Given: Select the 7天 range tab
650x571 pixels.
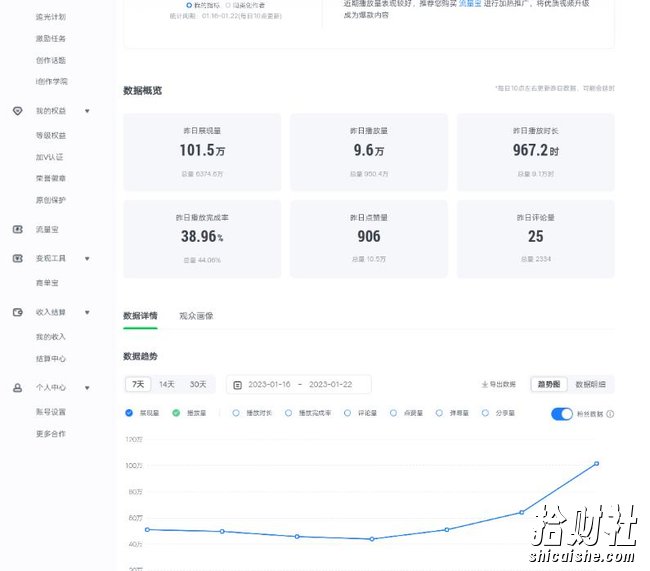Looking at the screenshot, I should click(138, 384).
